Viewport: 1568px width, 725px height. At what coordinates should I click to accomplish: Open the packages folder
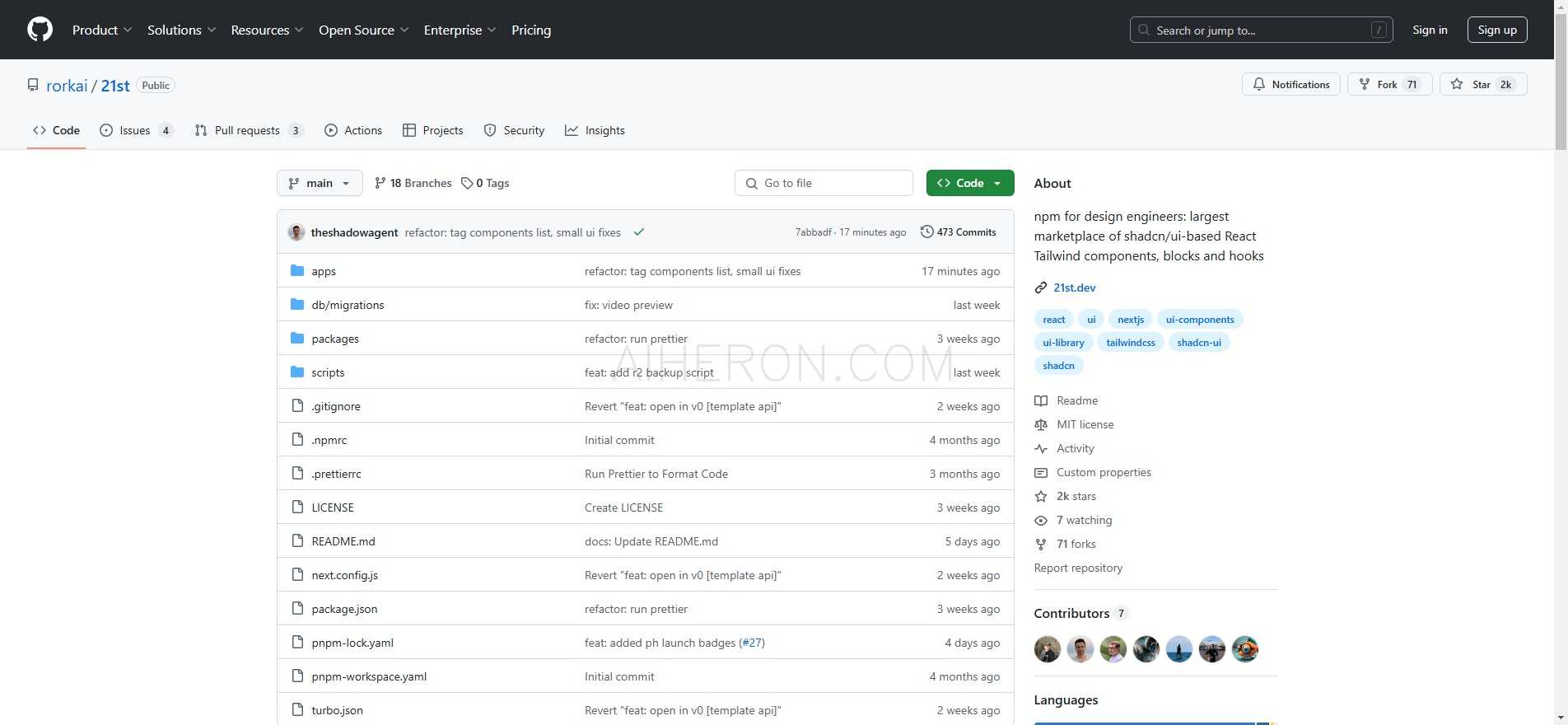click(335, 339)
